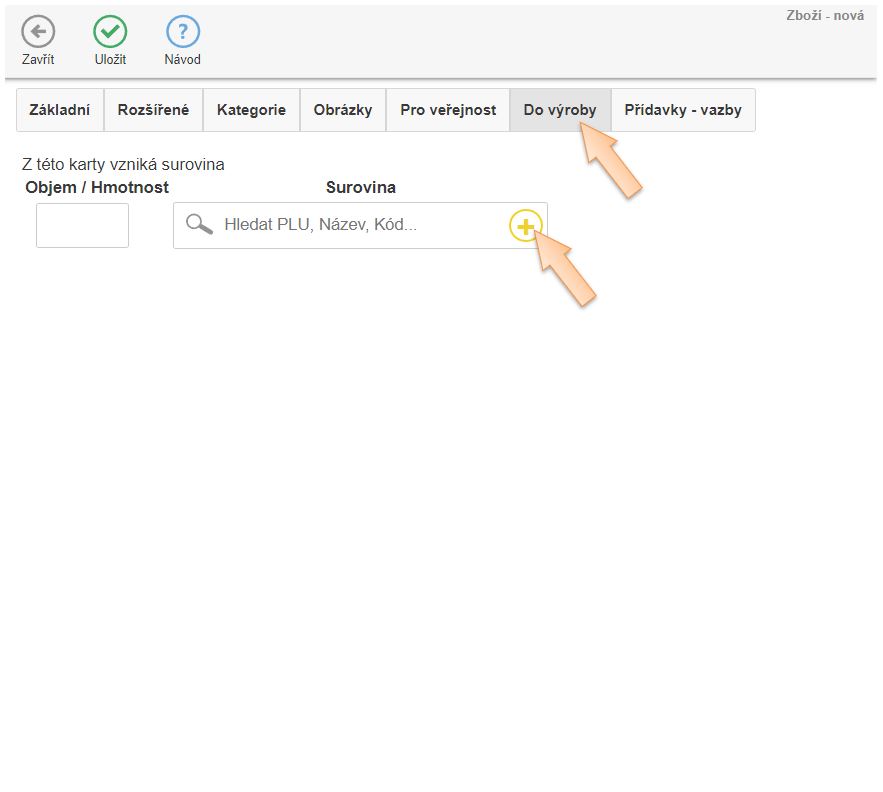This screenshot has height=792, width=883.
Task: Open the Rozšířené tab
Action: (153, 110)
